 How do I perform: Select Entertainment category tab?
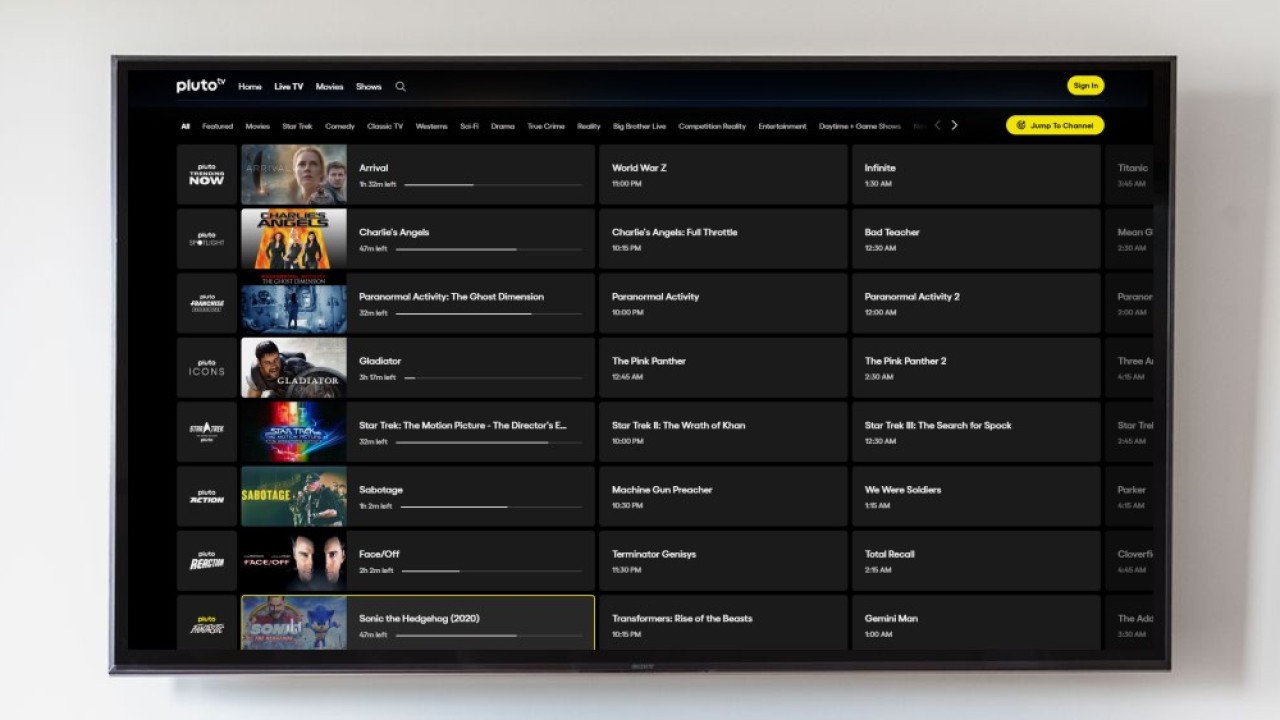783,127
